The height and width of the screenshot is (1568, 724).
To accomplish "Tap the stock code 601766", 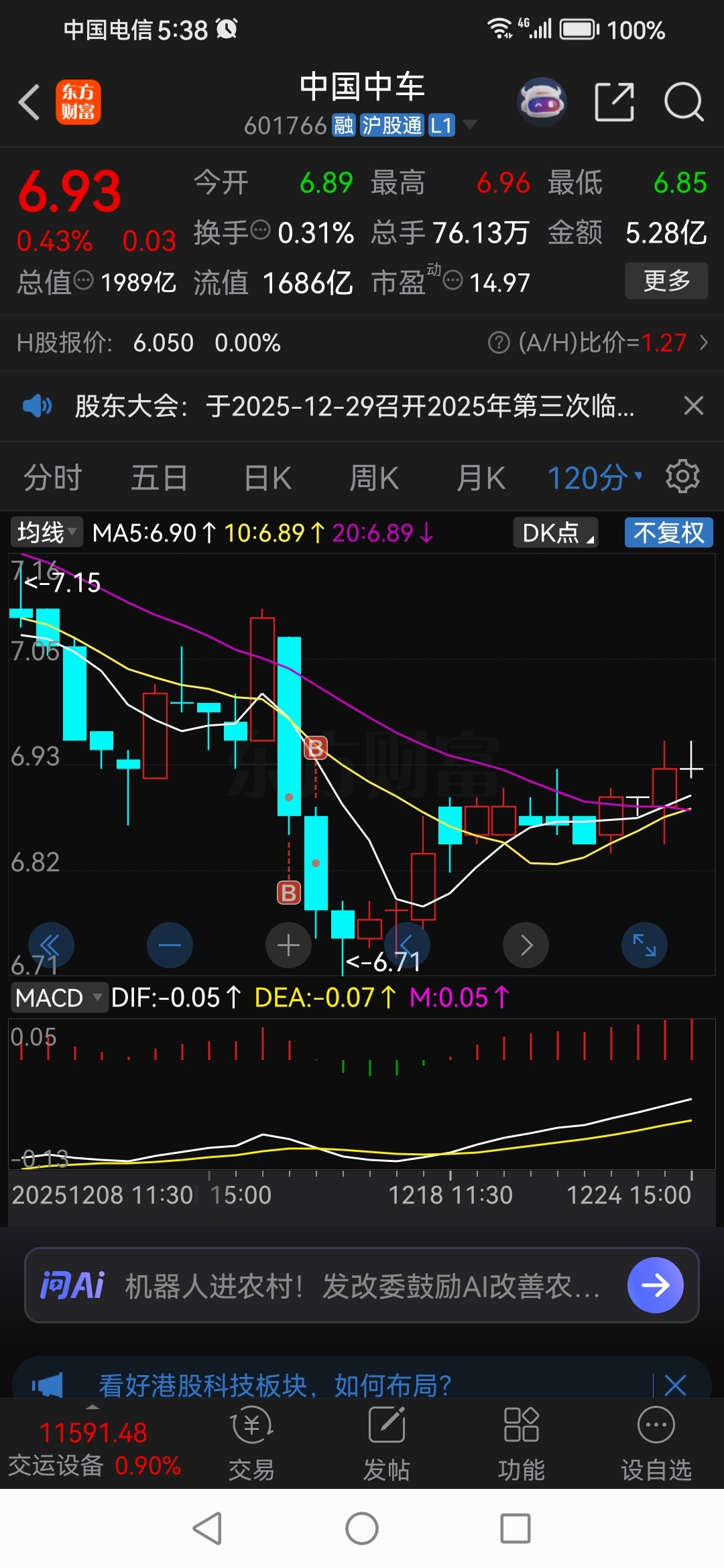I will tap(285, 125).
